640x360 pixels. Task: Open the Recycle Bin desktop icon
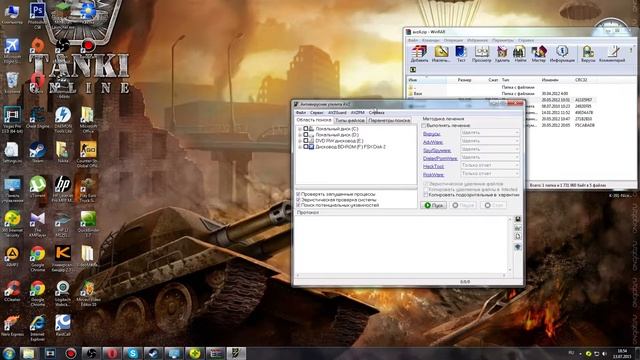[x=12, y=83]
